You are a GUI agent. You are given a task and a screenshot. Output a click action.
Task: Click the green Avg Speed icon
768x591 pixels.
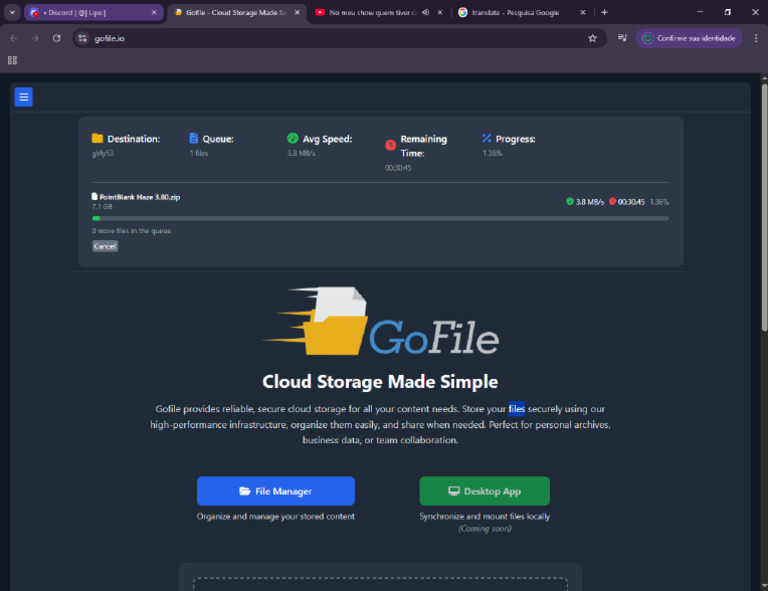point(292,139)
